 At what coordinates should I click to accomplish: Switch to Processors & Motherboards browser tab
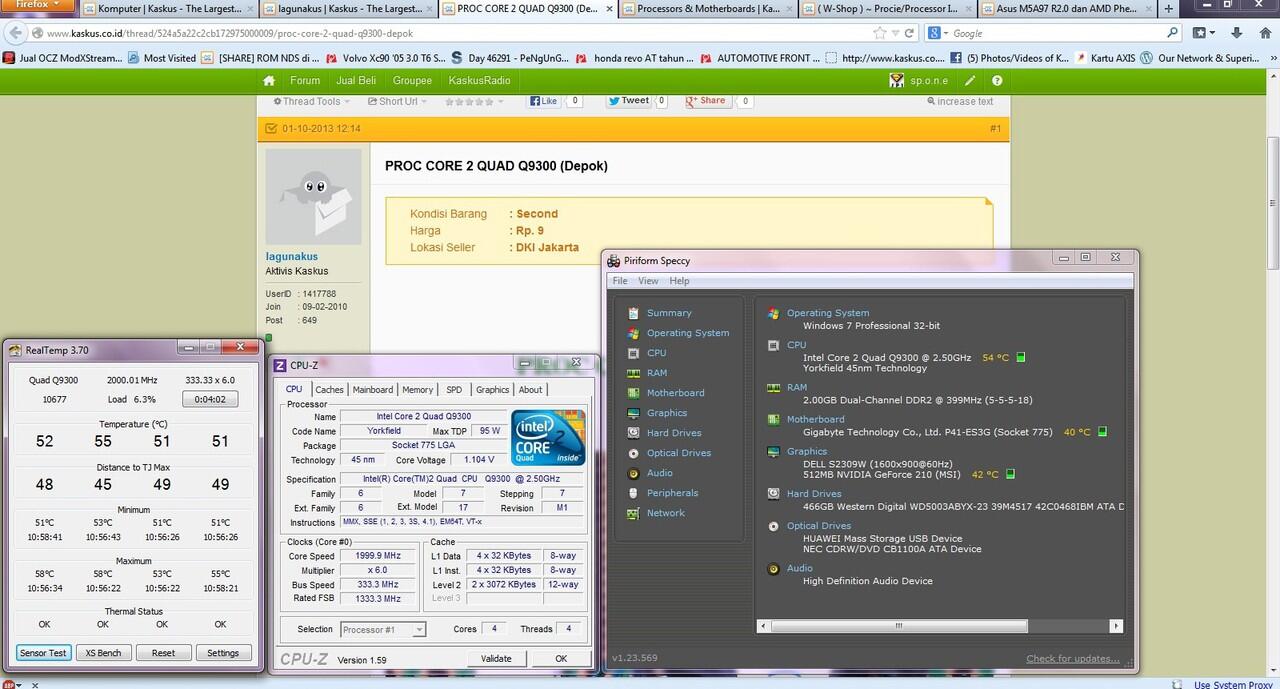click(708, 9)
